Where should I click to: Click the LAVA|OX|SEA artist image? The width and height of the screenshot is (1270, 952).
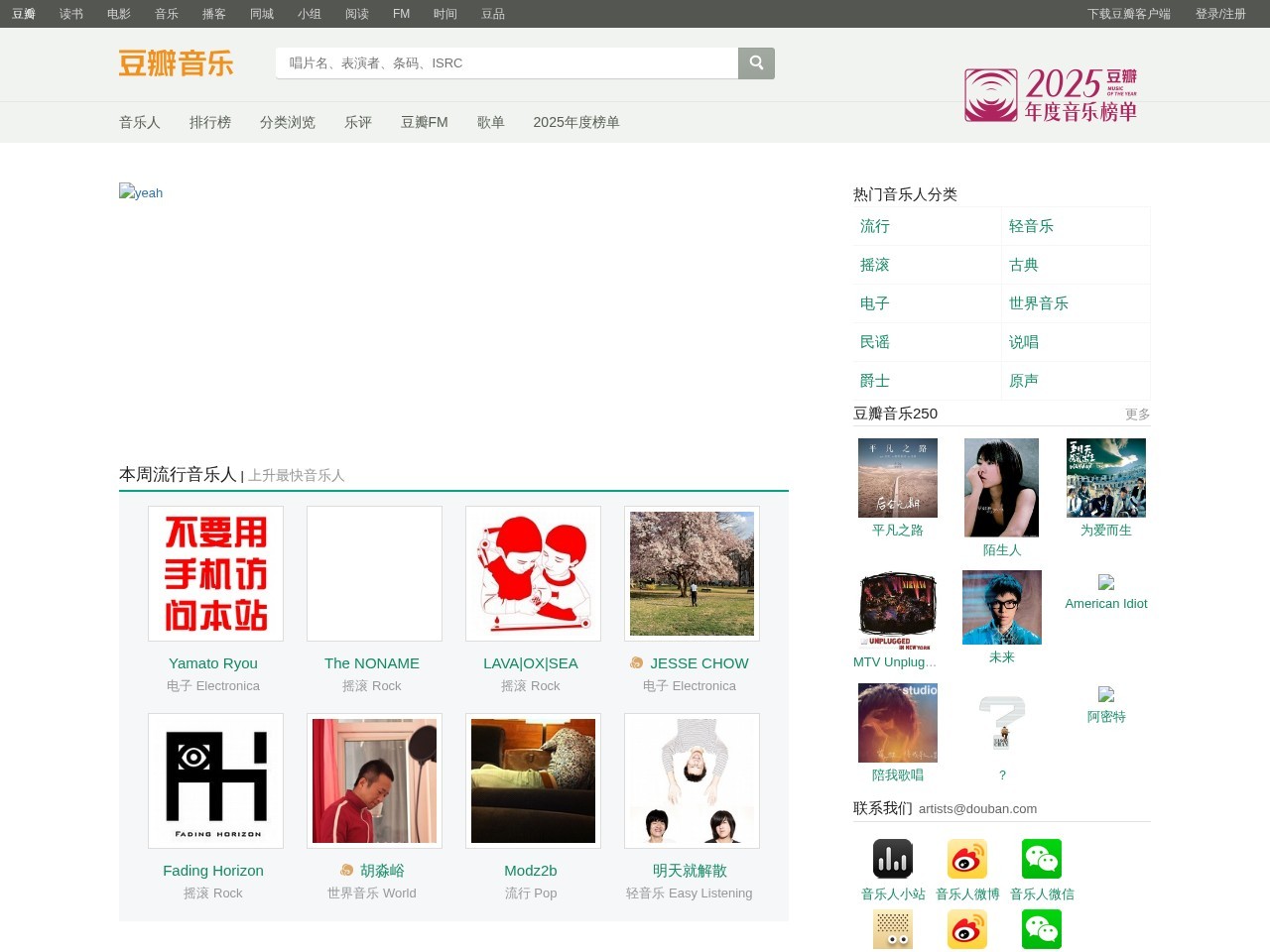point(533,573)
